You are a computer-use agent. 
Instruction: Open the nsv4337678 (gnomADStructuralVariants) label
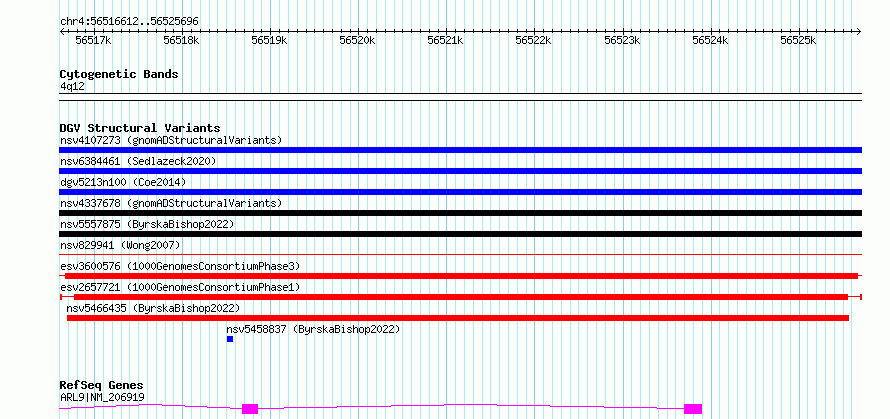click(171, 203)
